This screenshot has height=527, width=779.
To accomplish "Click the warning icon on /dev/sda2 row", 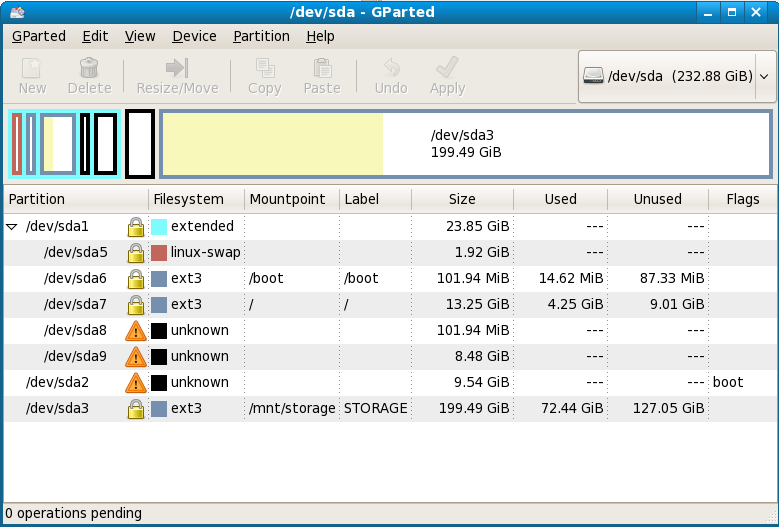I will 136,382.
